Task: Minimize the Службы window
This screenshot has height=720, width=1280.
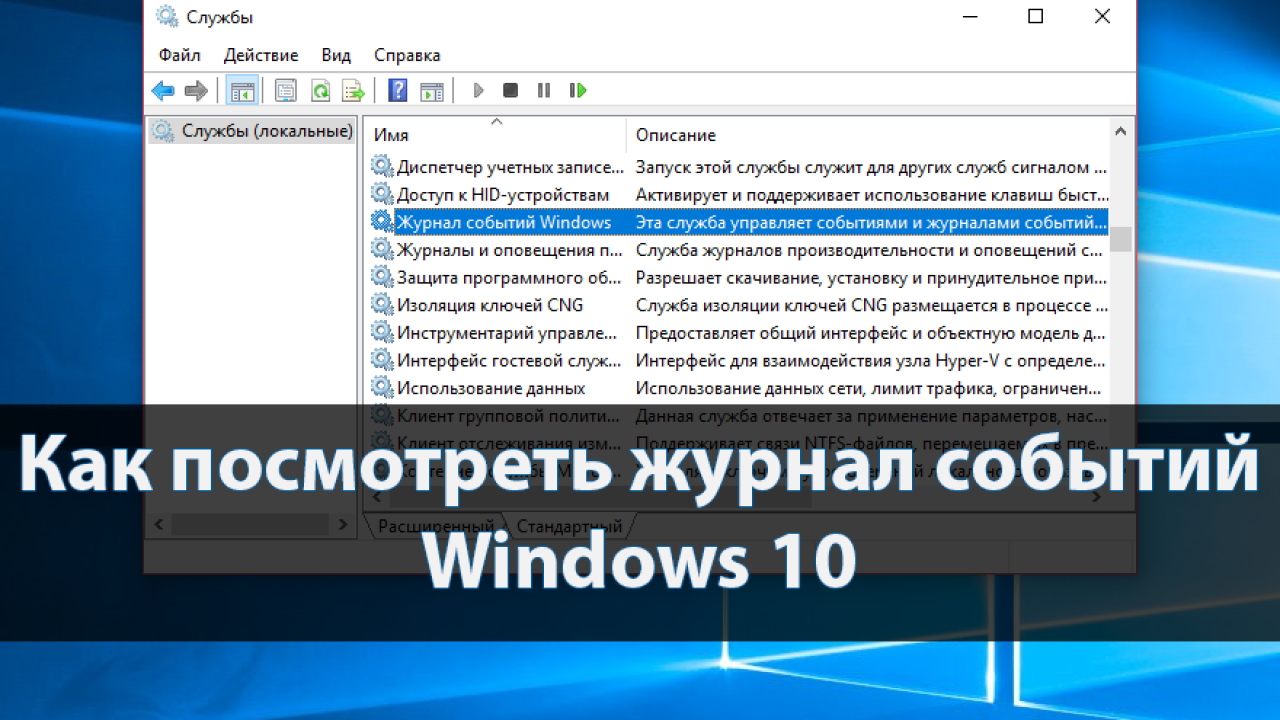Action: coord(969,16)
